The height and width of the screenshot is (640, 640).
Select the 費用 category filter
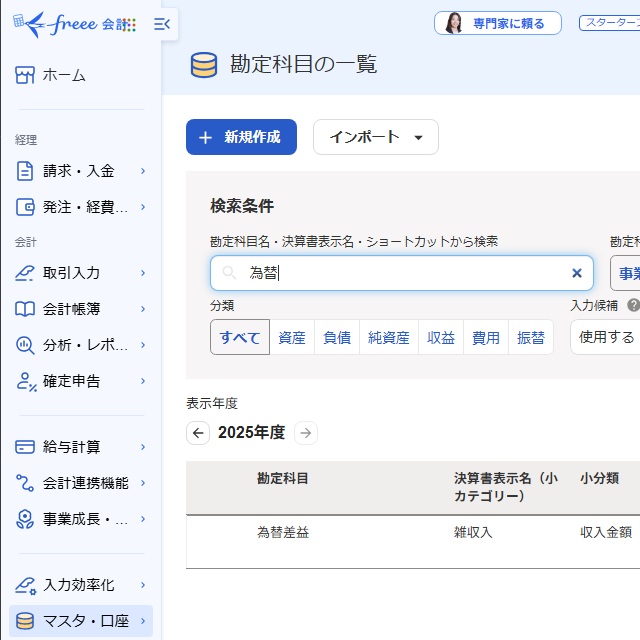coord(486,338)
